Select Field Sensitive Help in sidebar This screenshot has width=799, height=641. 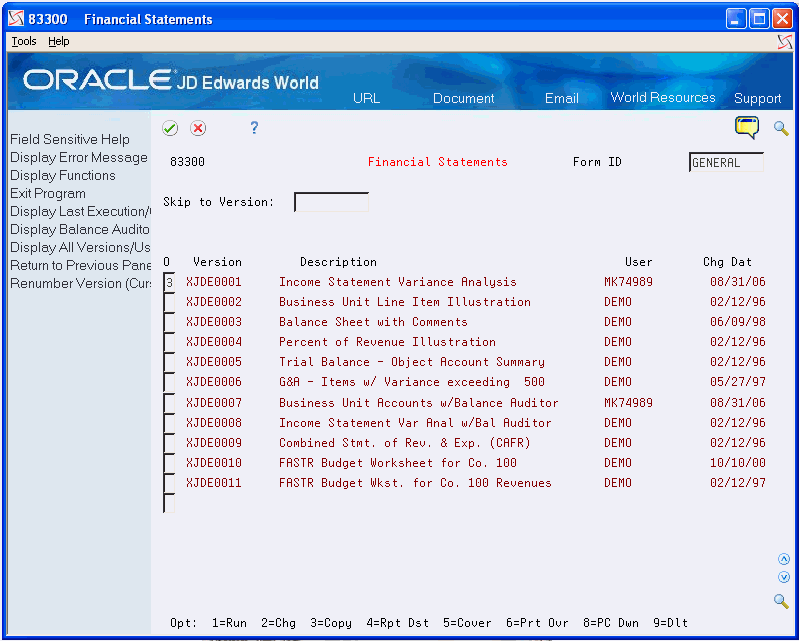70,139
